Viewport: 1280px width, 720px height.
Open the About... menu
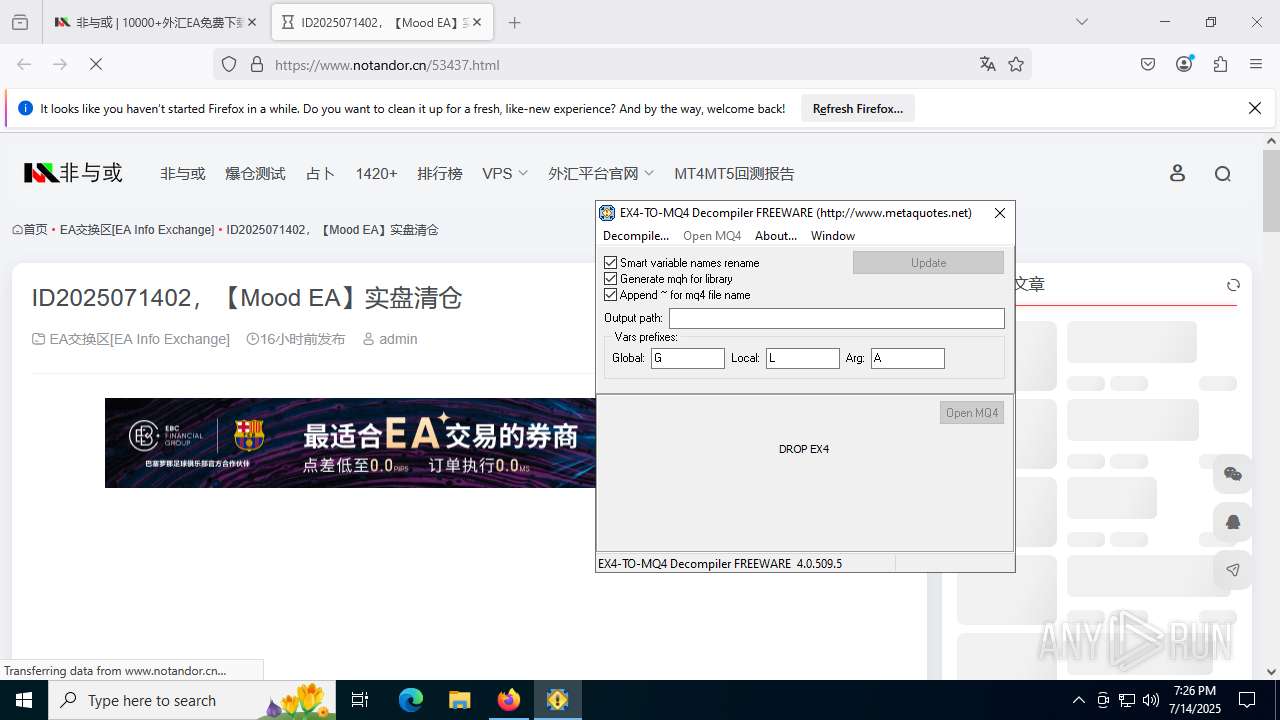coord(776,236)
